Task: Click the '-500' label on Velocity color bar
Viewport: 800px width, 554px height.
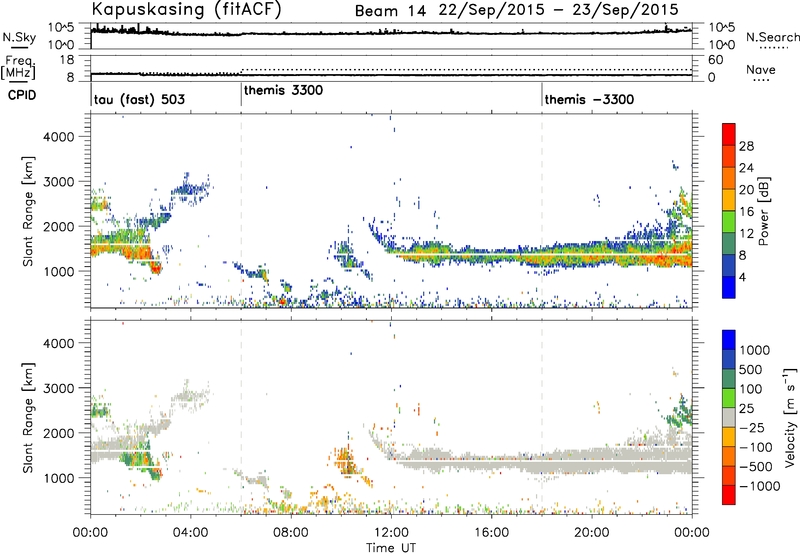Action: [755, 467]
